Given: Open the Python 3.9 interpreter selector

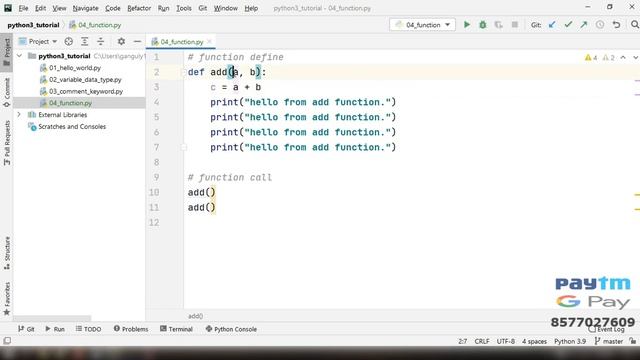Looking at the screenshot, I should click(570, 341).
